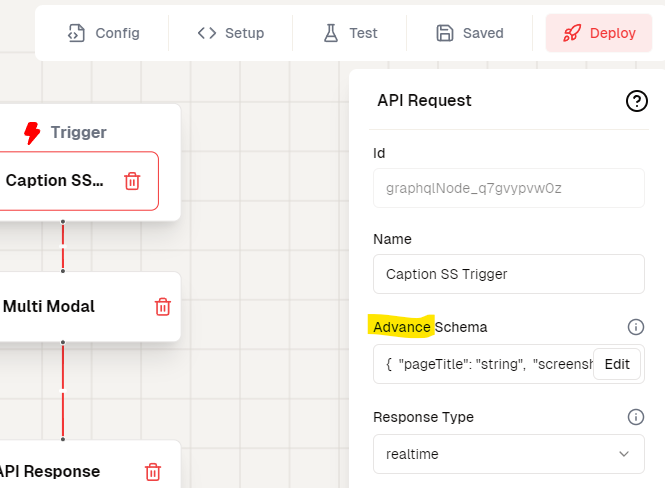
Task: Remove the API Response node via trash icon
Action: click(x=153, y=472)
